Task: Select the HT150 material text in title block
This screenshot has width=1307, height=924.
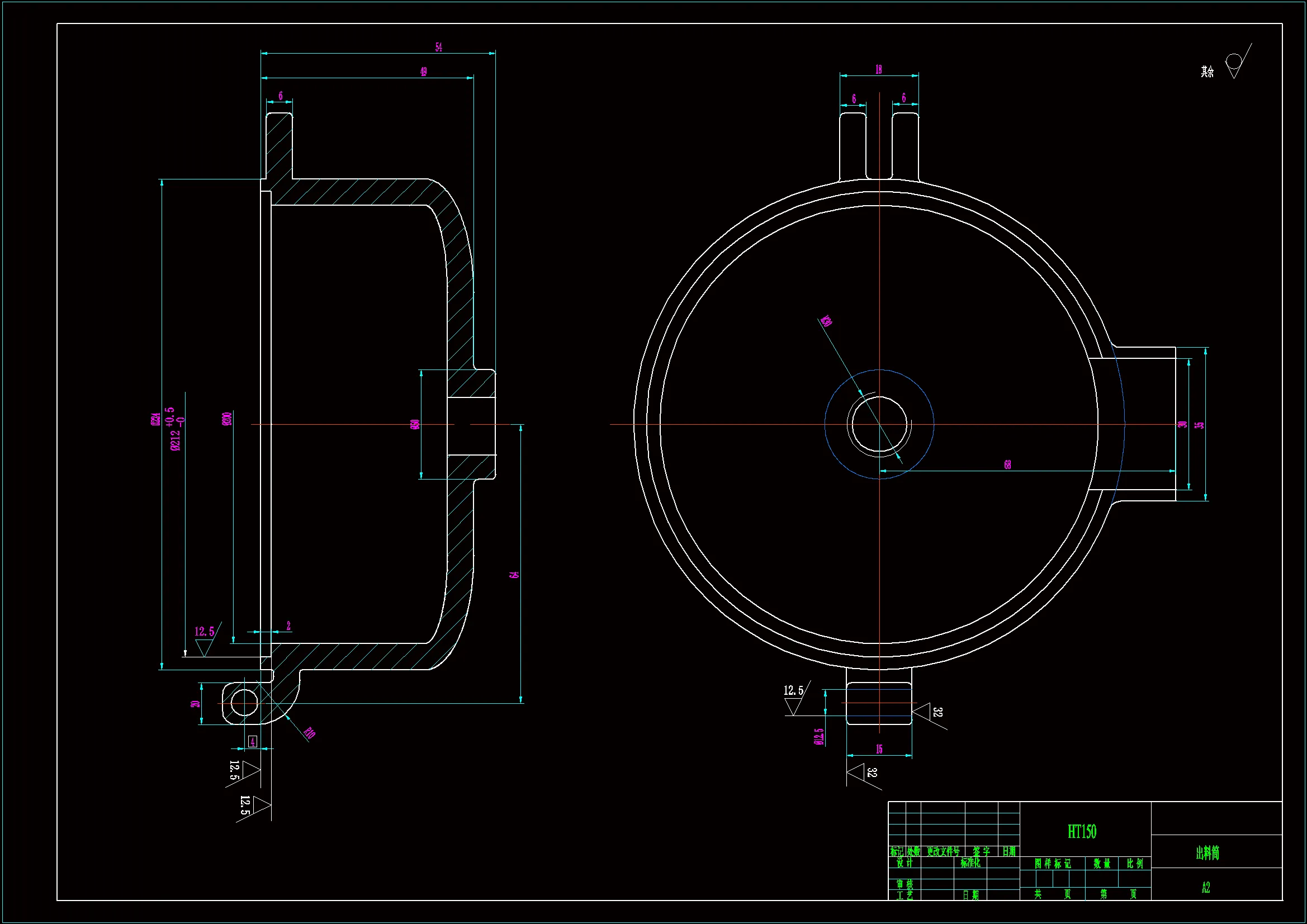Action: pos(1082,832)
